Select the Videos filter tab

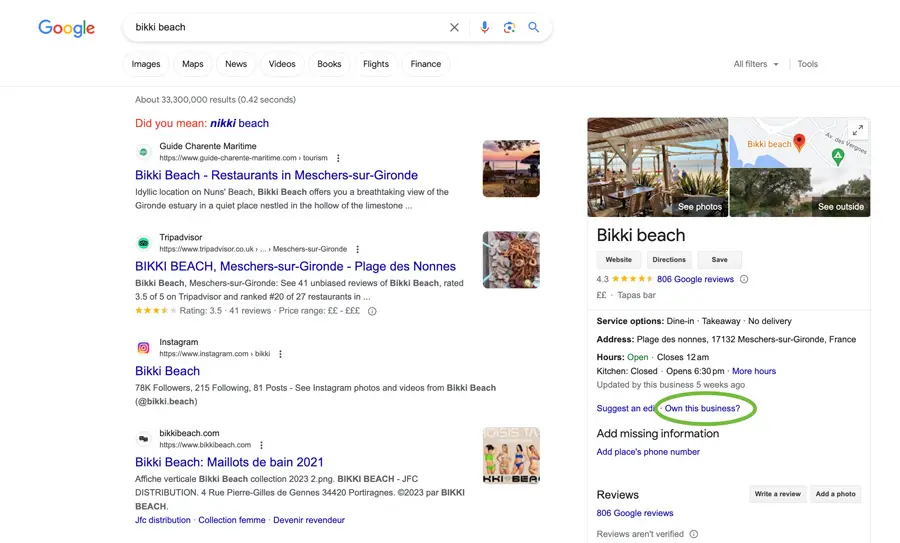(282, 64)
